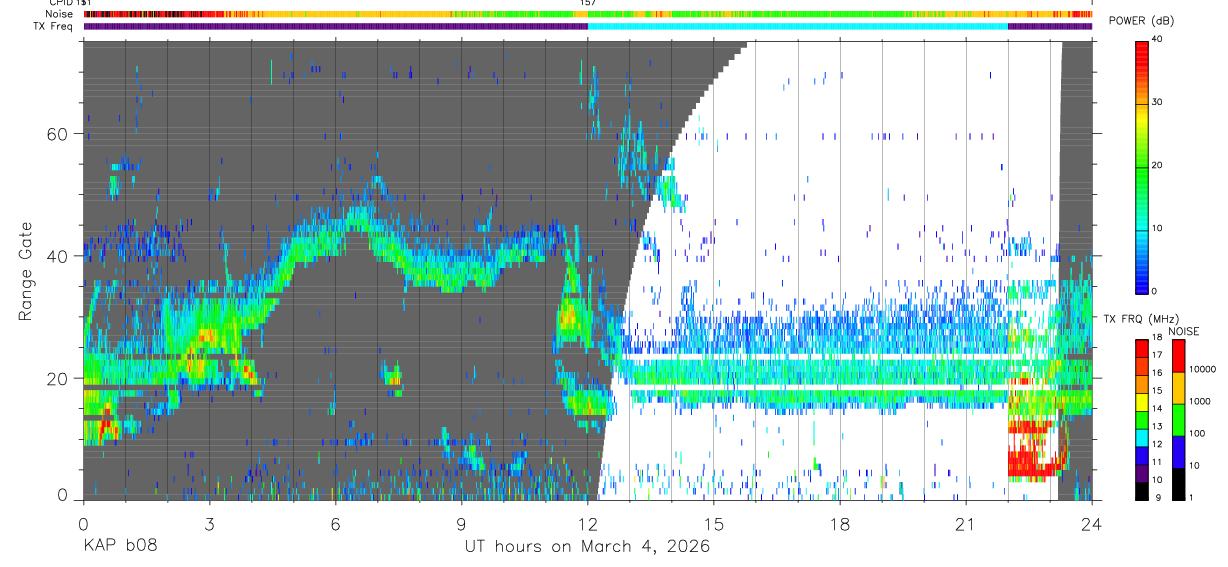Click the '15' TX frequency legend label
The height and width of the screenshot is (567, 1228).
coord(1158,391)
